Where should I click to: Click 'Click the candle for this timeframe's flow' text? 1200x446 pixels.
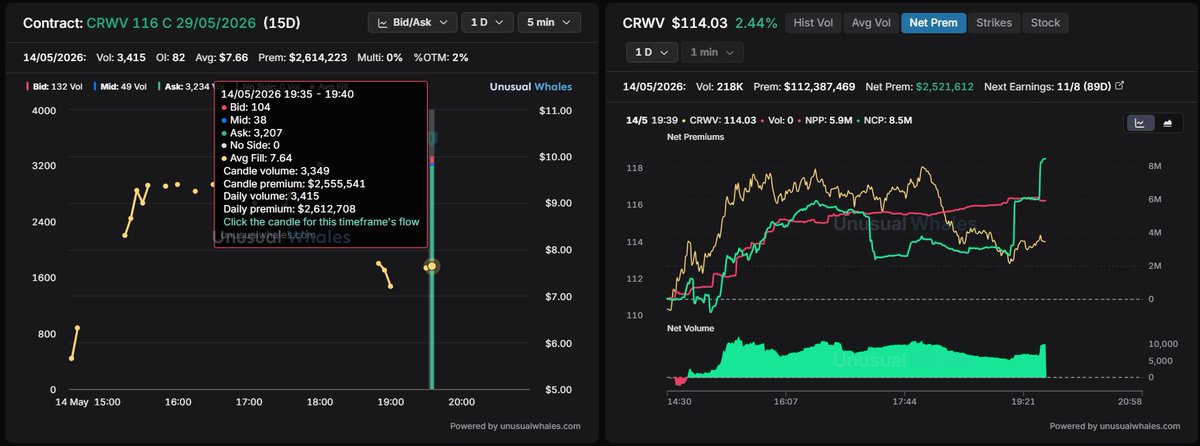pyautogui.click(x=322, y=222)
